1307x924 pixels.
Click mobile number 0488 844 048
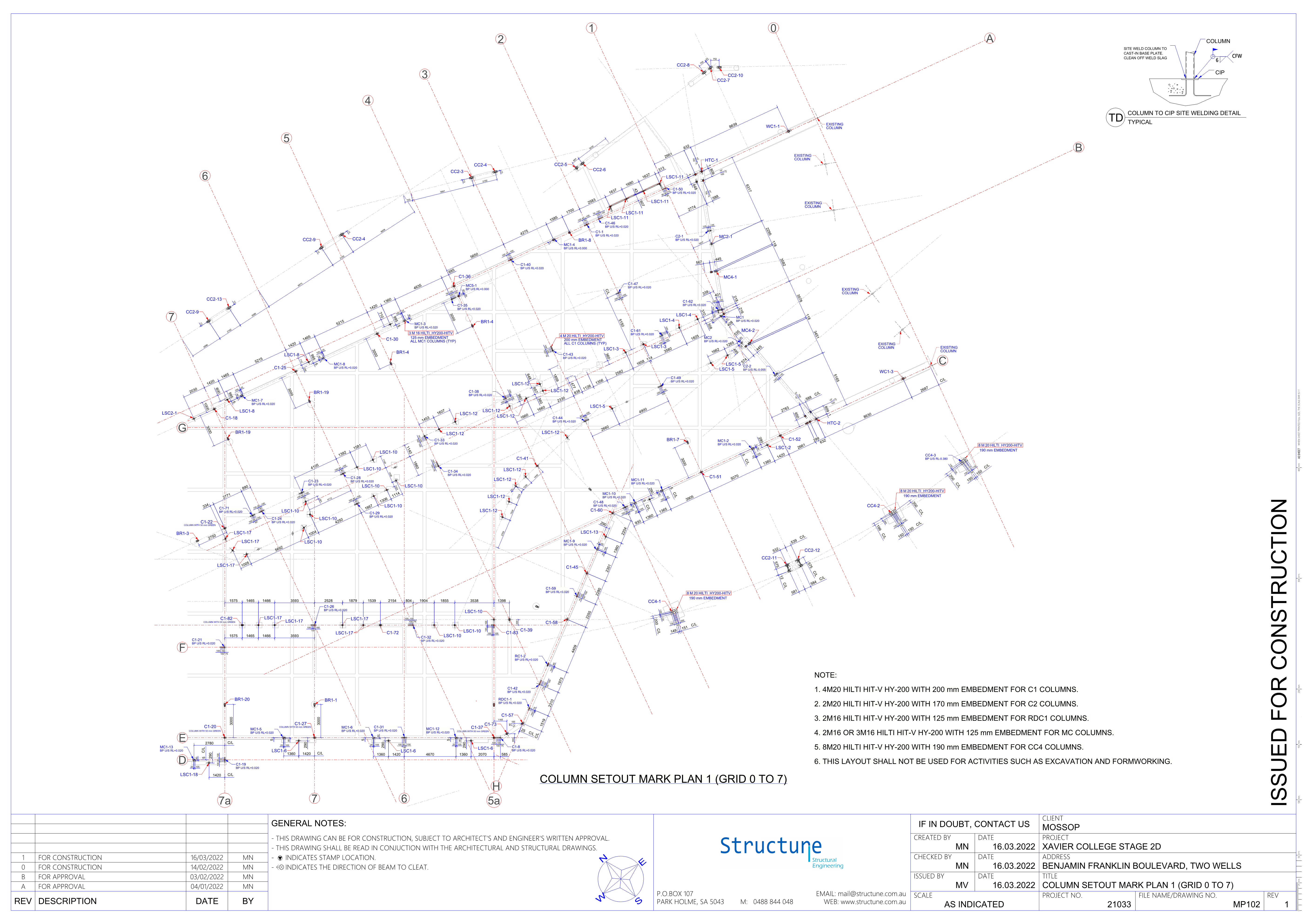point(773,902)
